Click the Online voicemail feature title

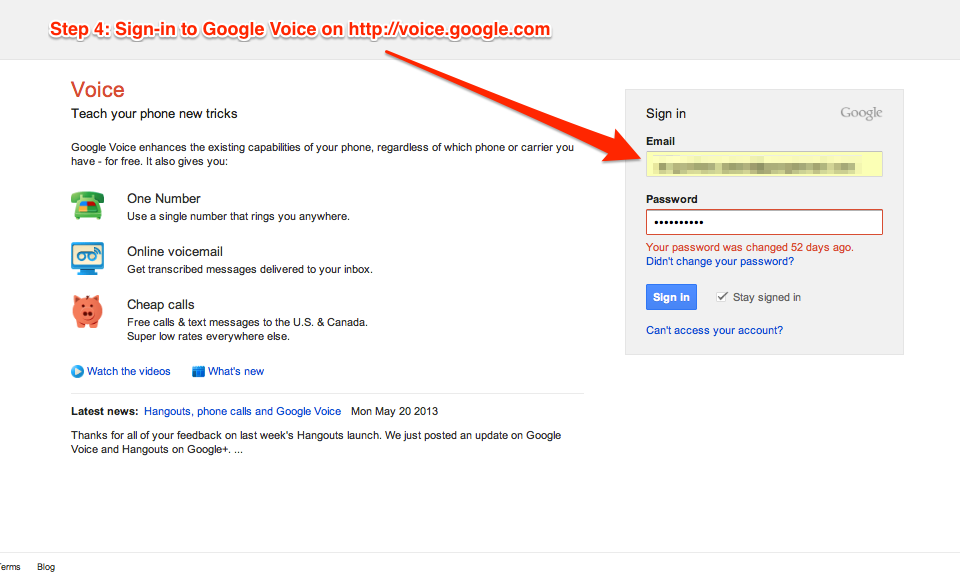[x=175, y=252]
